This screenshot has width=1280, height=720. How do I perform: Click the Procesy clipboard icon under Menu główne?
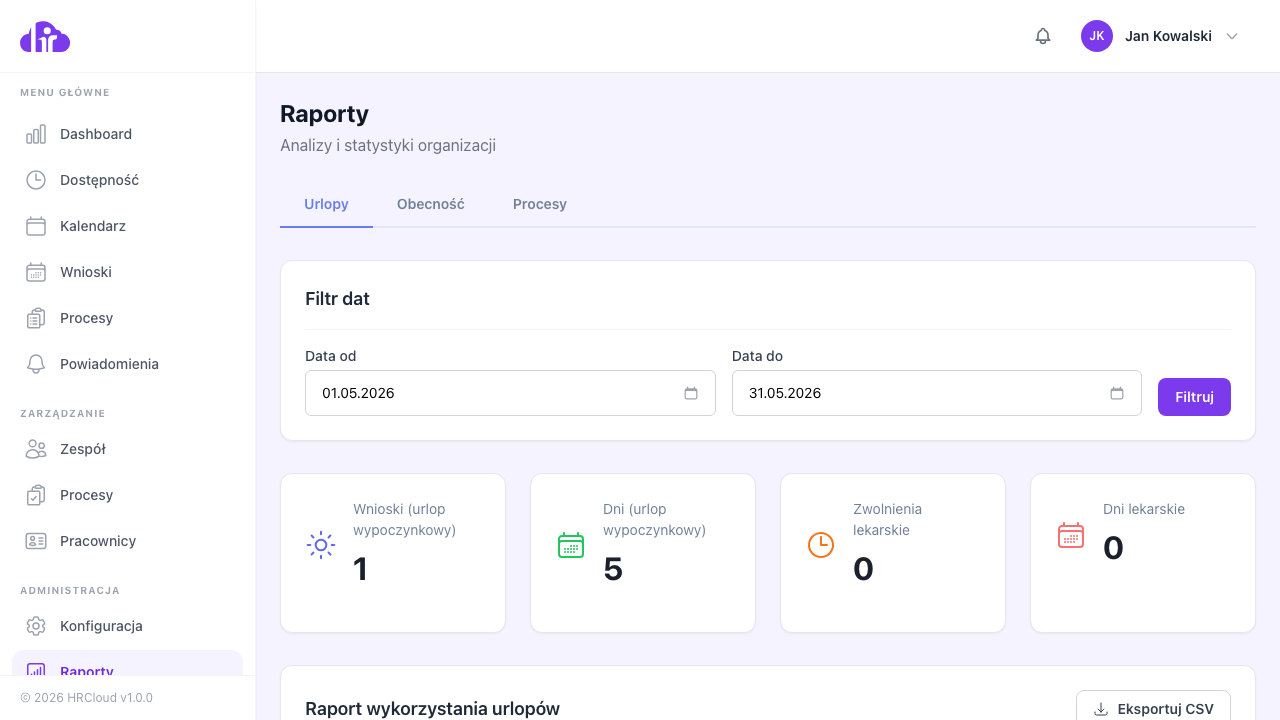pos(36,318)
